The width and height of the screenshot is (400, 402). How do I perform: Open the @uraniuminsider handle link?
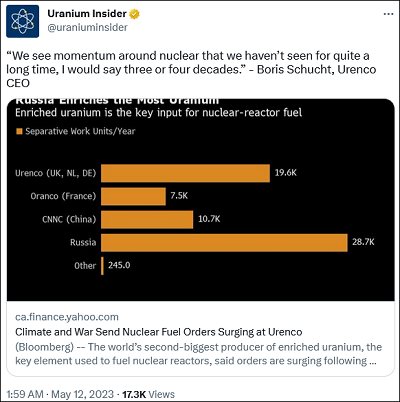click(87, 27)
